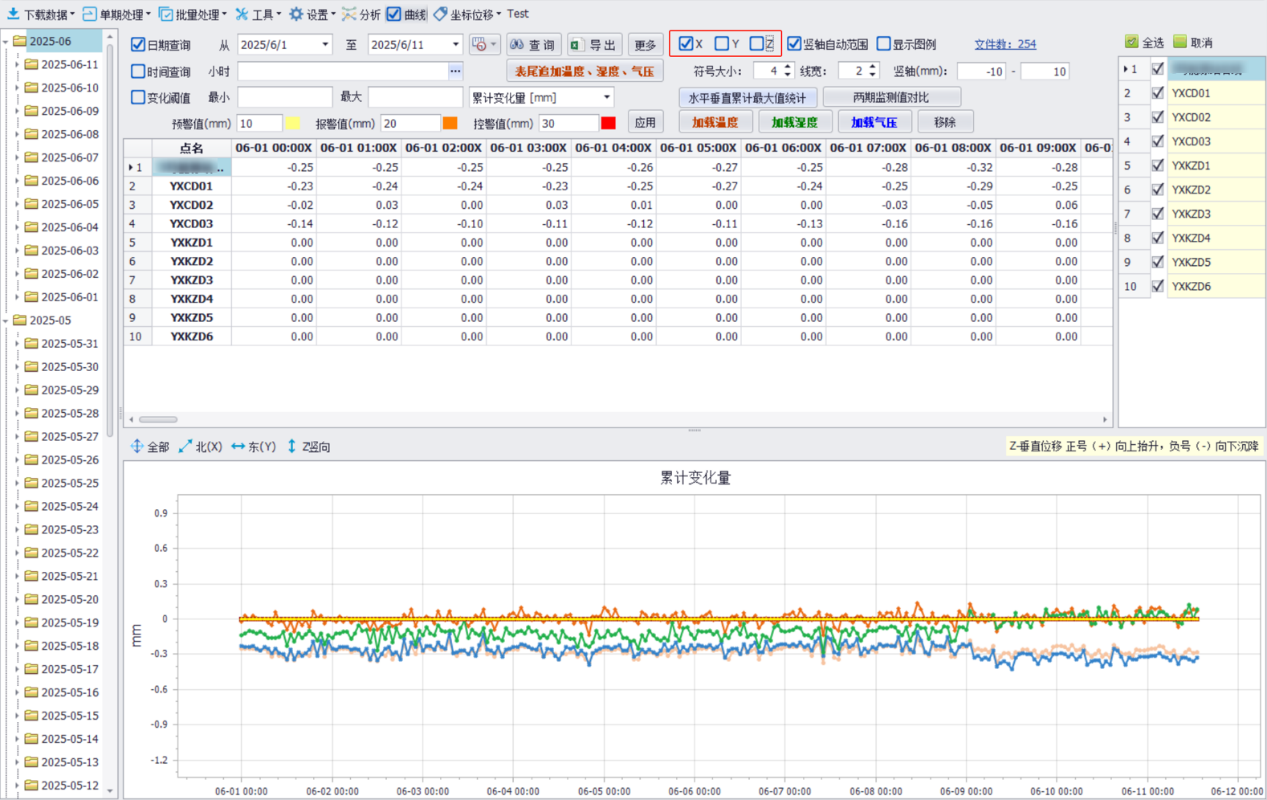The image size is (1267, 800).
Task: Enable the Y axis checkbox
Action: pyautogui.click(x=721, y=44)
